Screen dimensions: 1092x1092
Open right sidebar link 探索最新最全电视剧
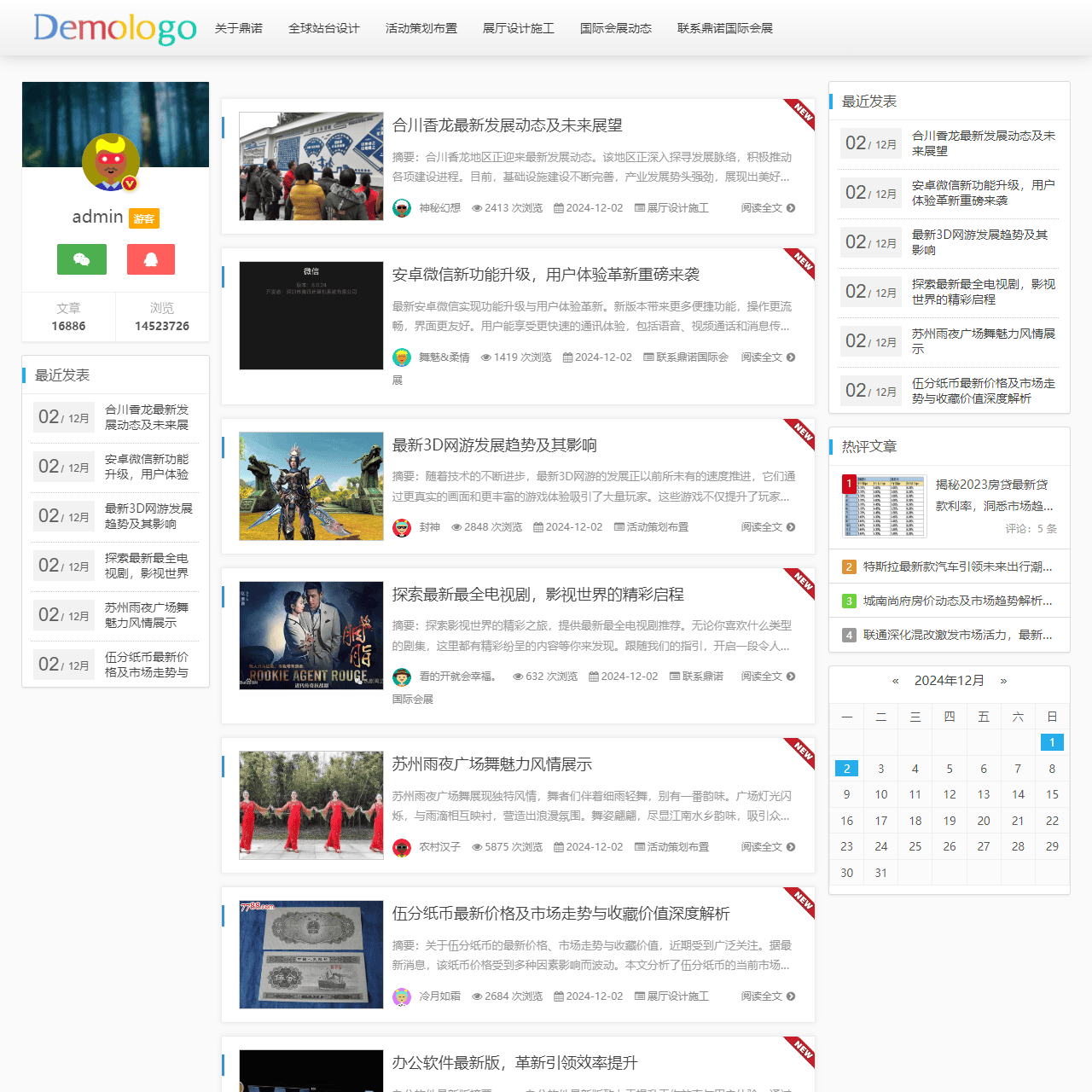[x=984, y=292]
